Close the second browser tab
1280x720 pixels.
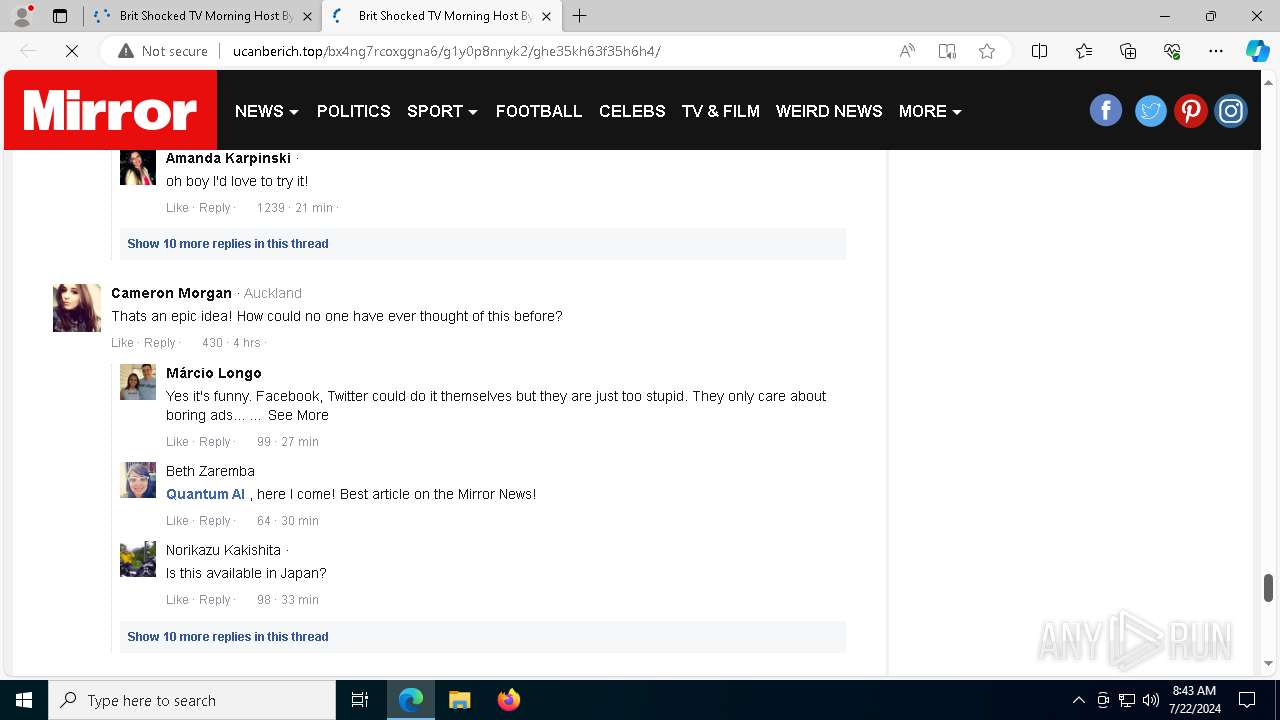point(546,16)
